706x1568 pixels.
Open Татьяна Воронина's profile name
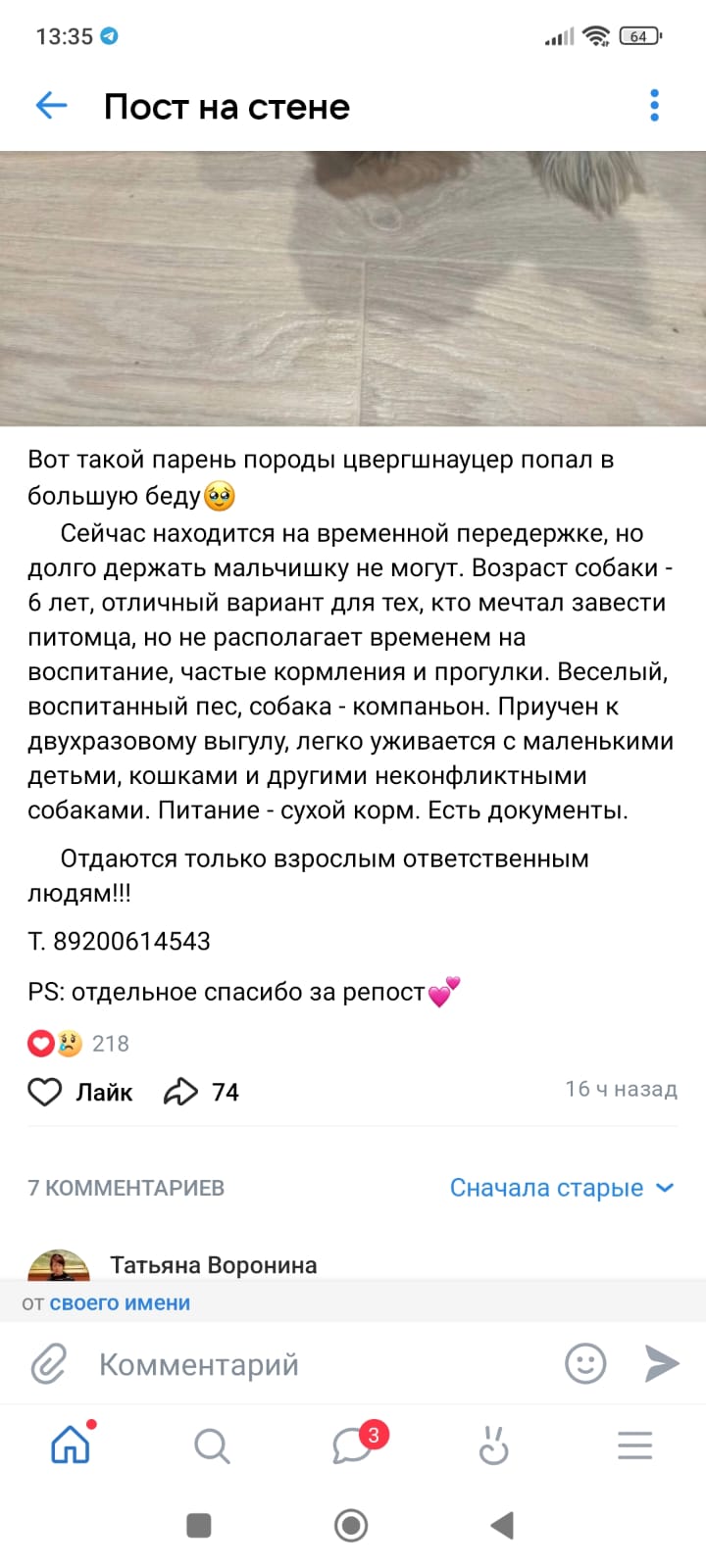click(213, 1265)
